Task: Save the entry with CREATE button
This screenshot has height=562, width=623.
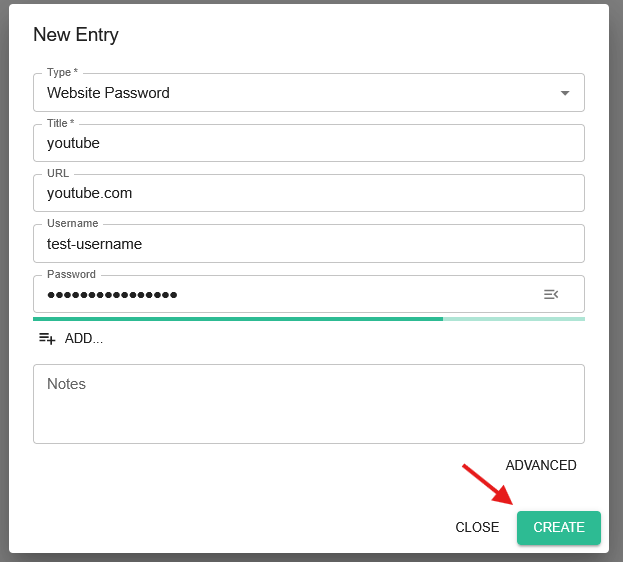Action: [x=559, y=527]
